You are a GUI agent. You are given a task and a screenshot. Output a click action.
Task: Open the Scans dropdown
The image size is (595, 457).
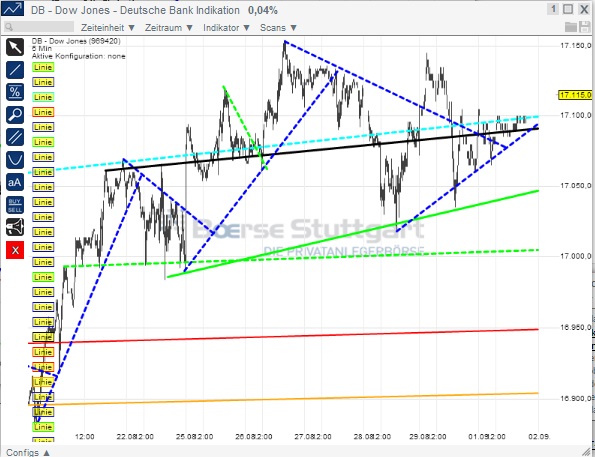(x=278, y=28)
